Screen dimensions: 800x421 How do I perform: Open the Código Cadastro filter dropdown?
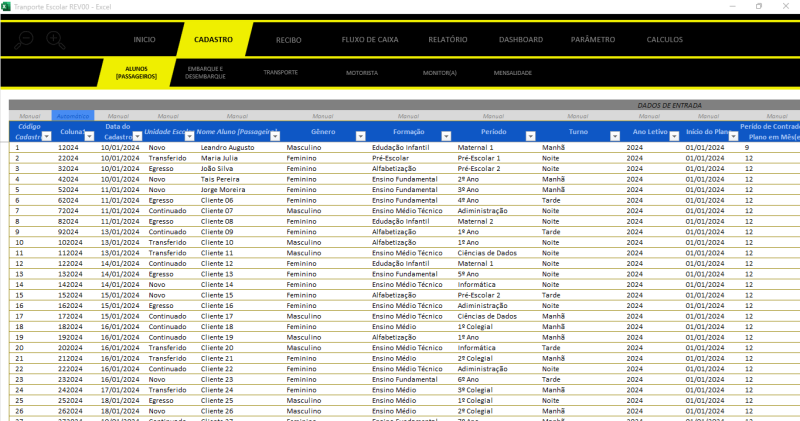click(x=45, y=136)
